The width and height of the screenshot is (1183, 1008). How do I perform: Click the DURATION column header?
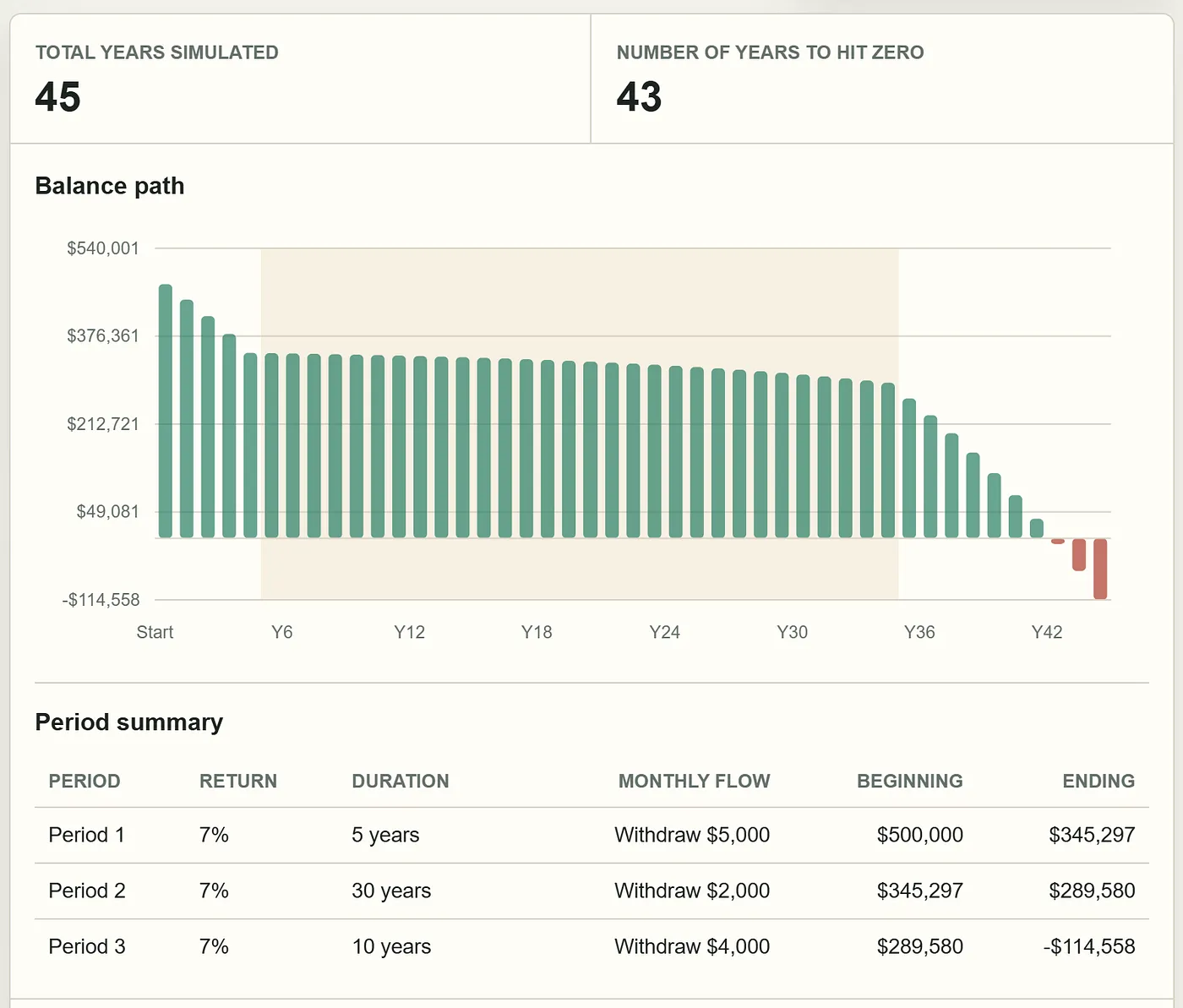[x=401, y=781]
